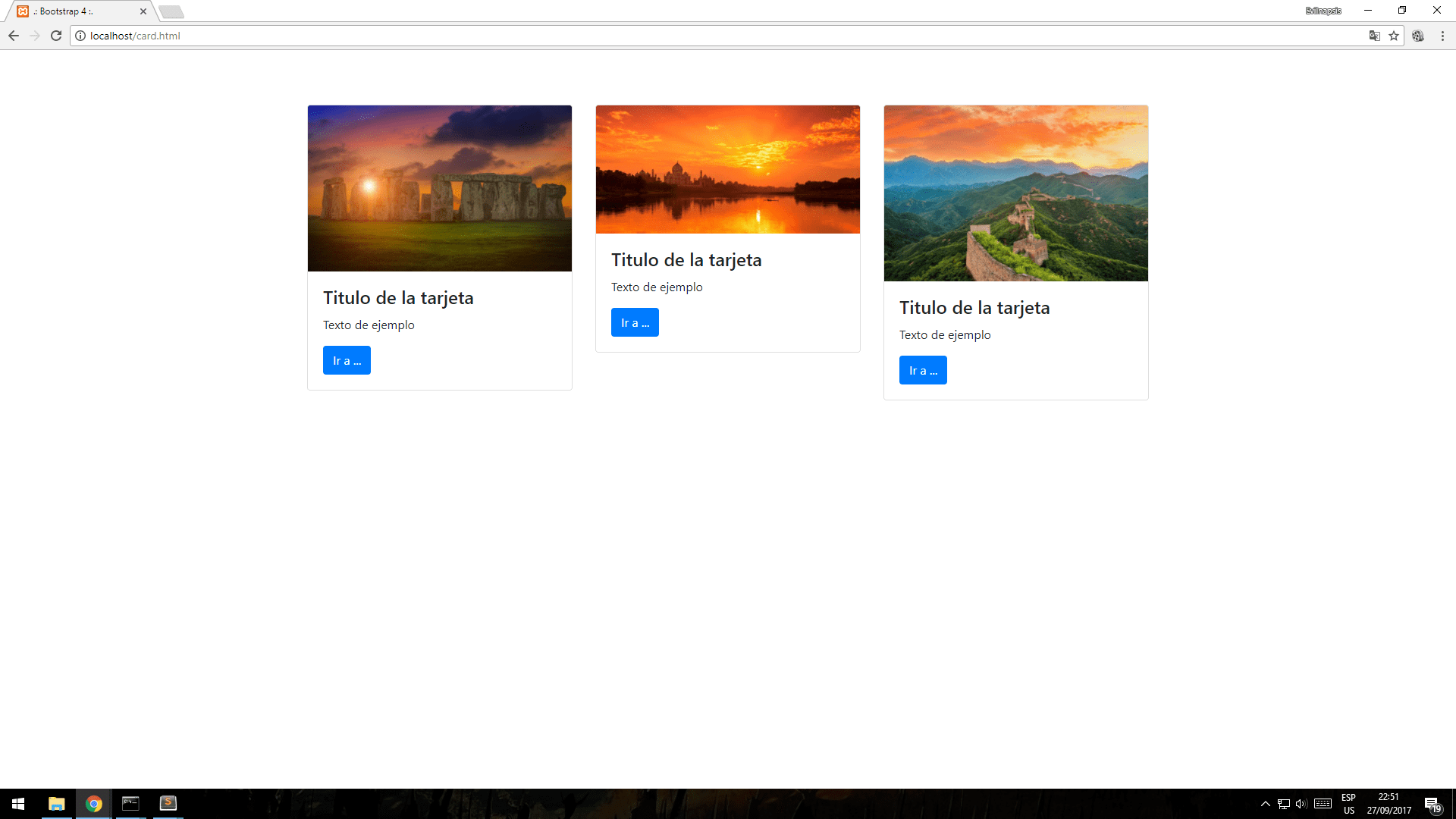1456x819 pixels.
Task: Click the Taj Mahal card image
Action: 727,168
